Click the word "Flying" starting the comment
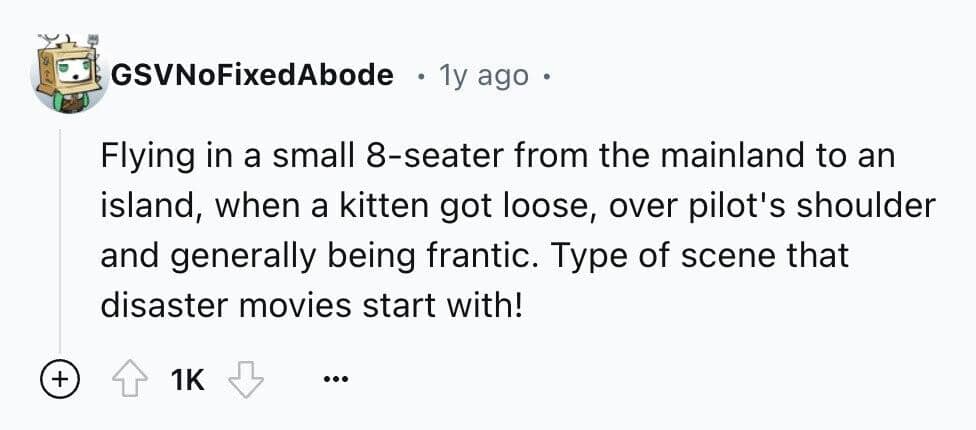Image resolution: width=976 pixels, height=430 pixels. coord(143,157)
